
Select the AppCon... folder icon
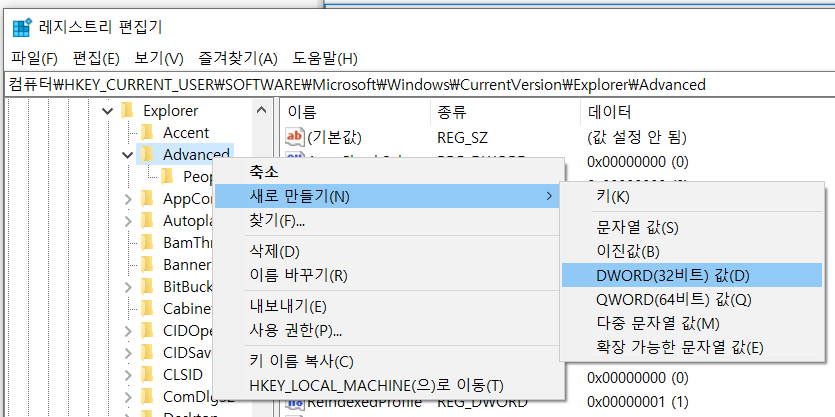tap(148, 199)
